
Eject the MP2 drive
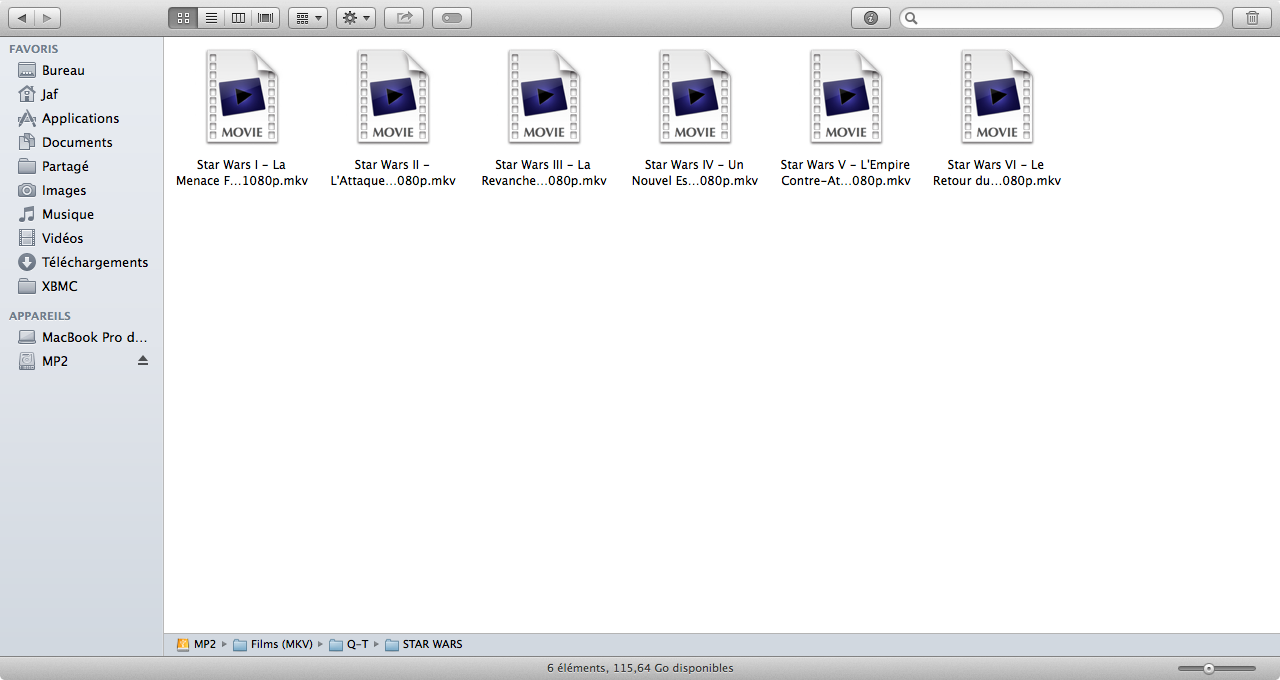click(143, 361)
